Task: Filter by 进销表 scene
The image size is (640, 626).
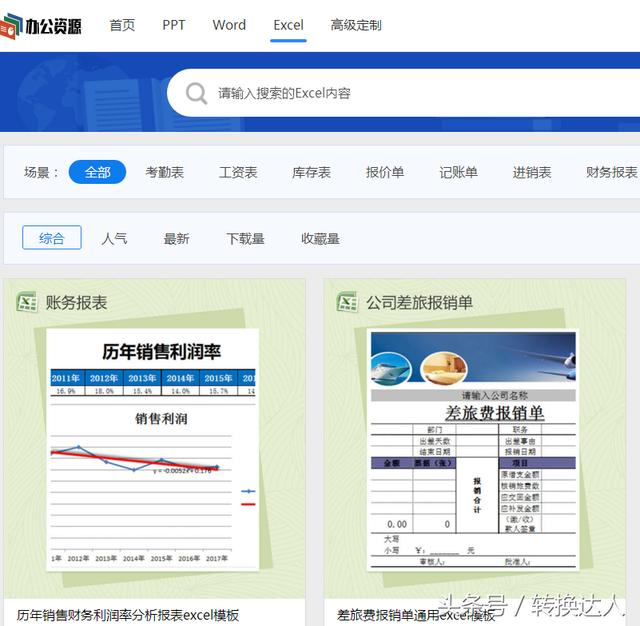Action: (x=532, y=172)
